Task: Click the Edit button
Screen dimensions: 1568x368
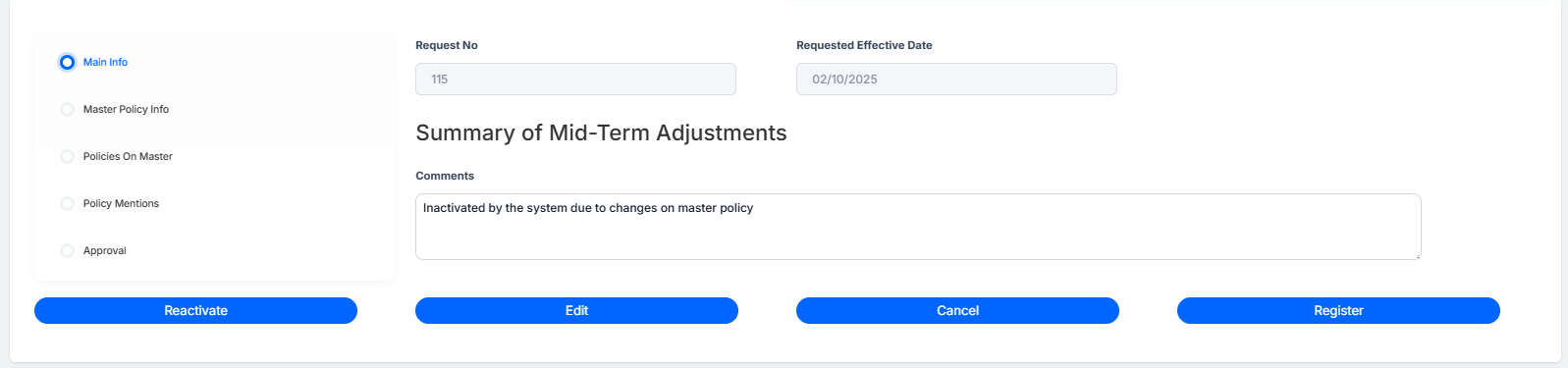Action: click(x=576, y=310)
